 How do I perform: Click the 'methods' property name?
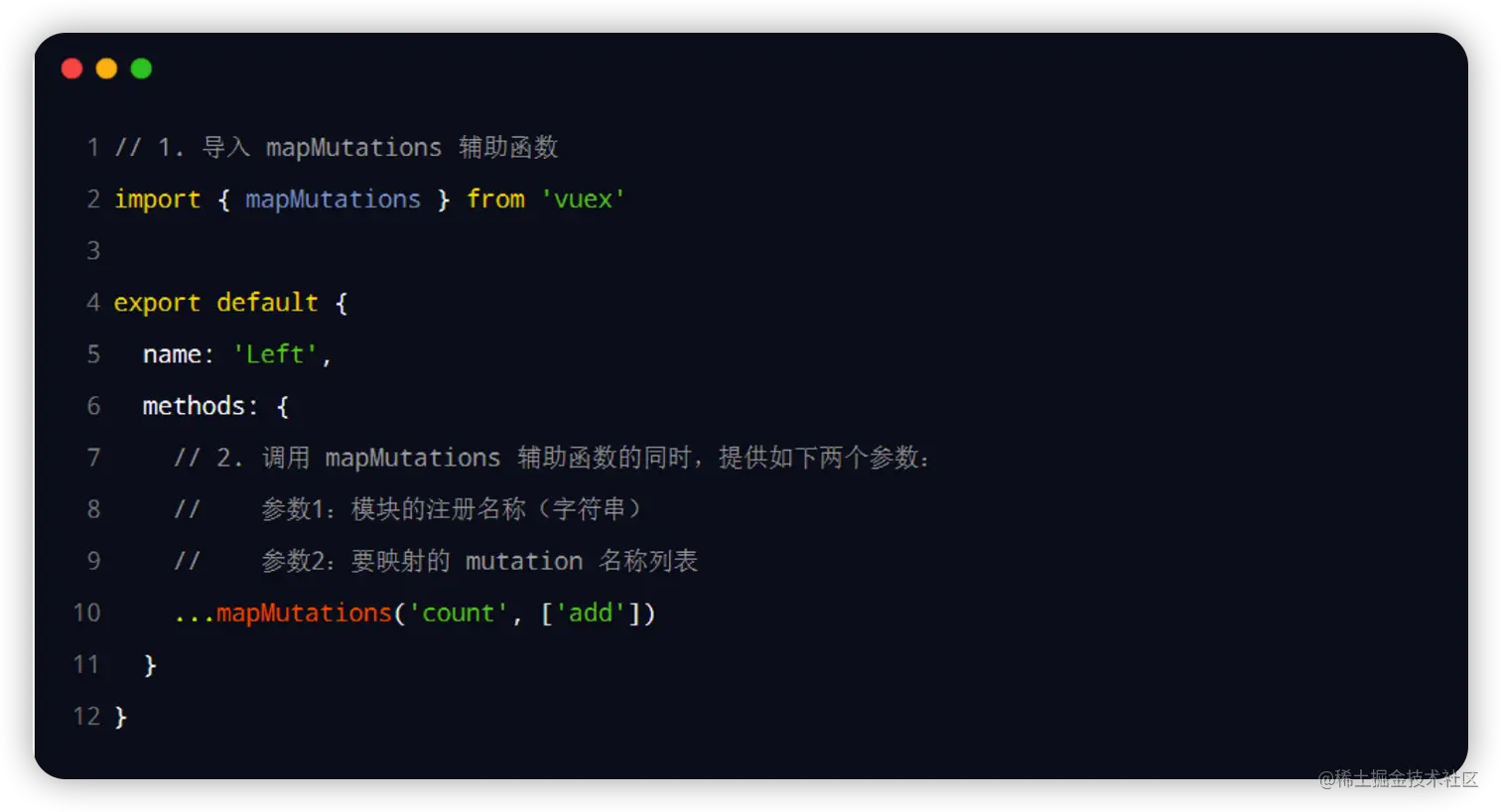coord(194,406)
